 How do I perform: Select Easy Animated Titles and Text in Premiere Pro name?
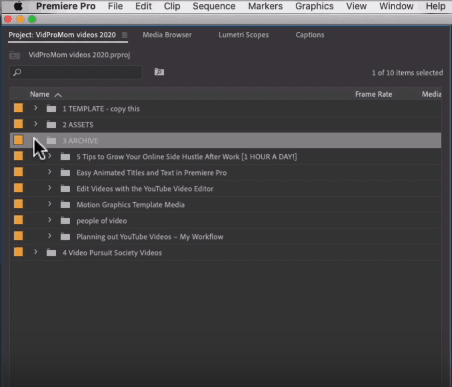coord(151,173)
